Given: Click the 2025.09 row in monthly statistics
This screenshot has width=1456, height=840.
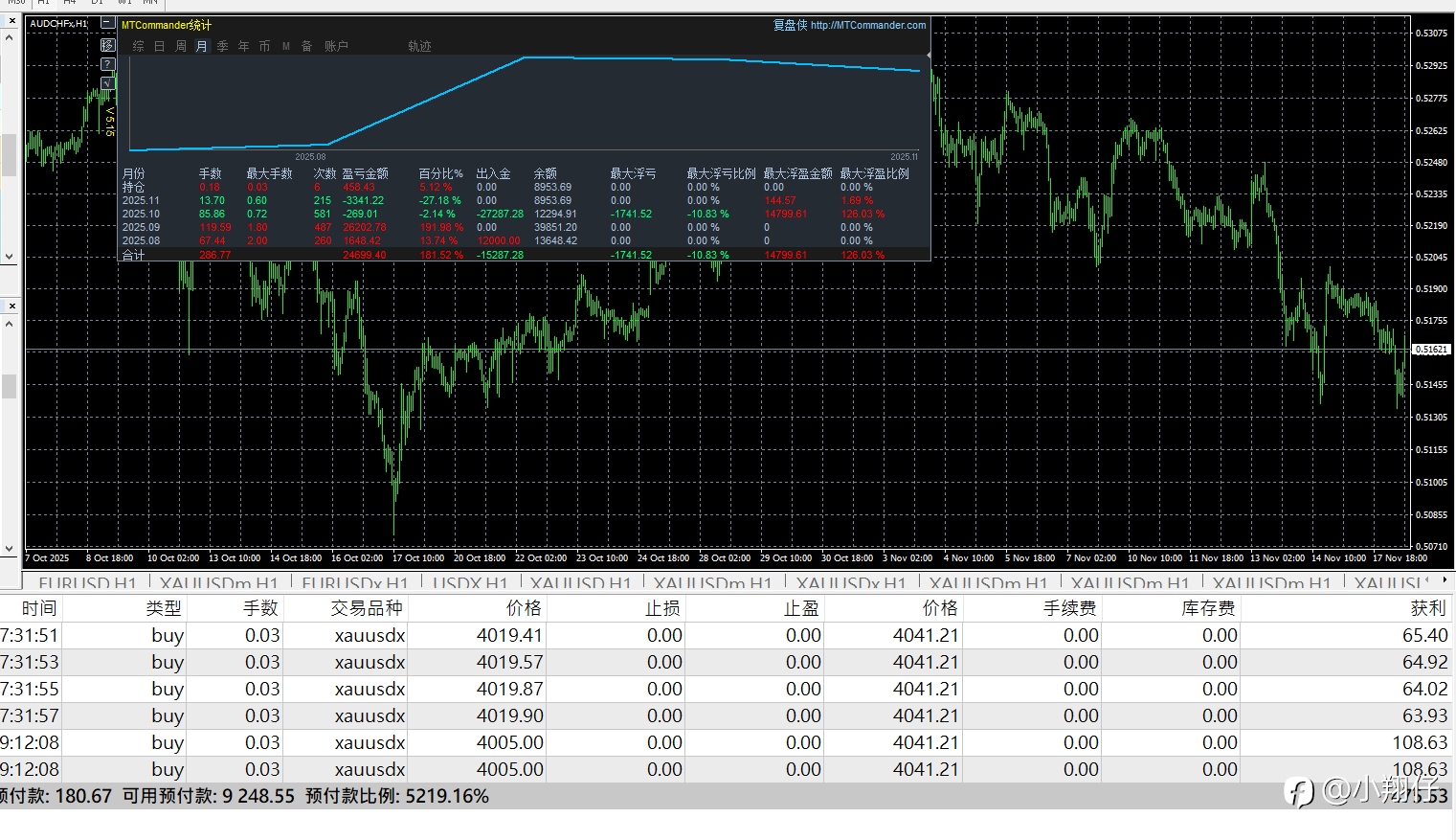Looking at the screenshot, I should (x=524, y=227).
